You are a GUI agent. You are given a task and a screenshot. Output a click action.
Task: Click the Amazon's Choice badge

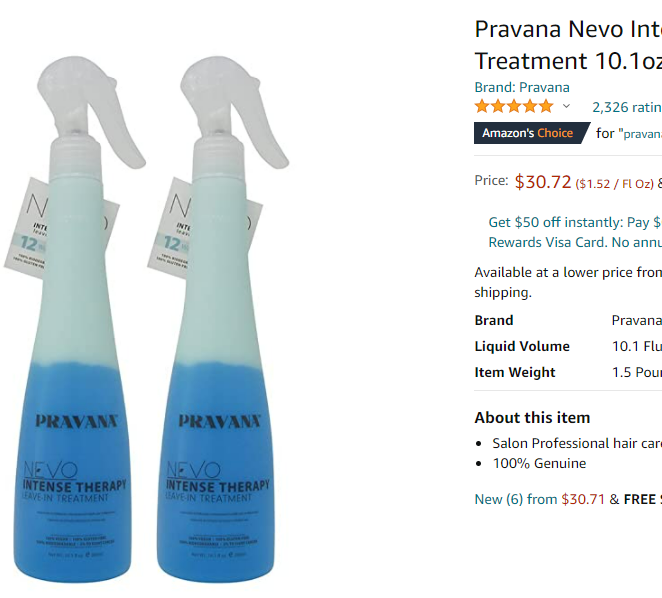click(532, 133)
